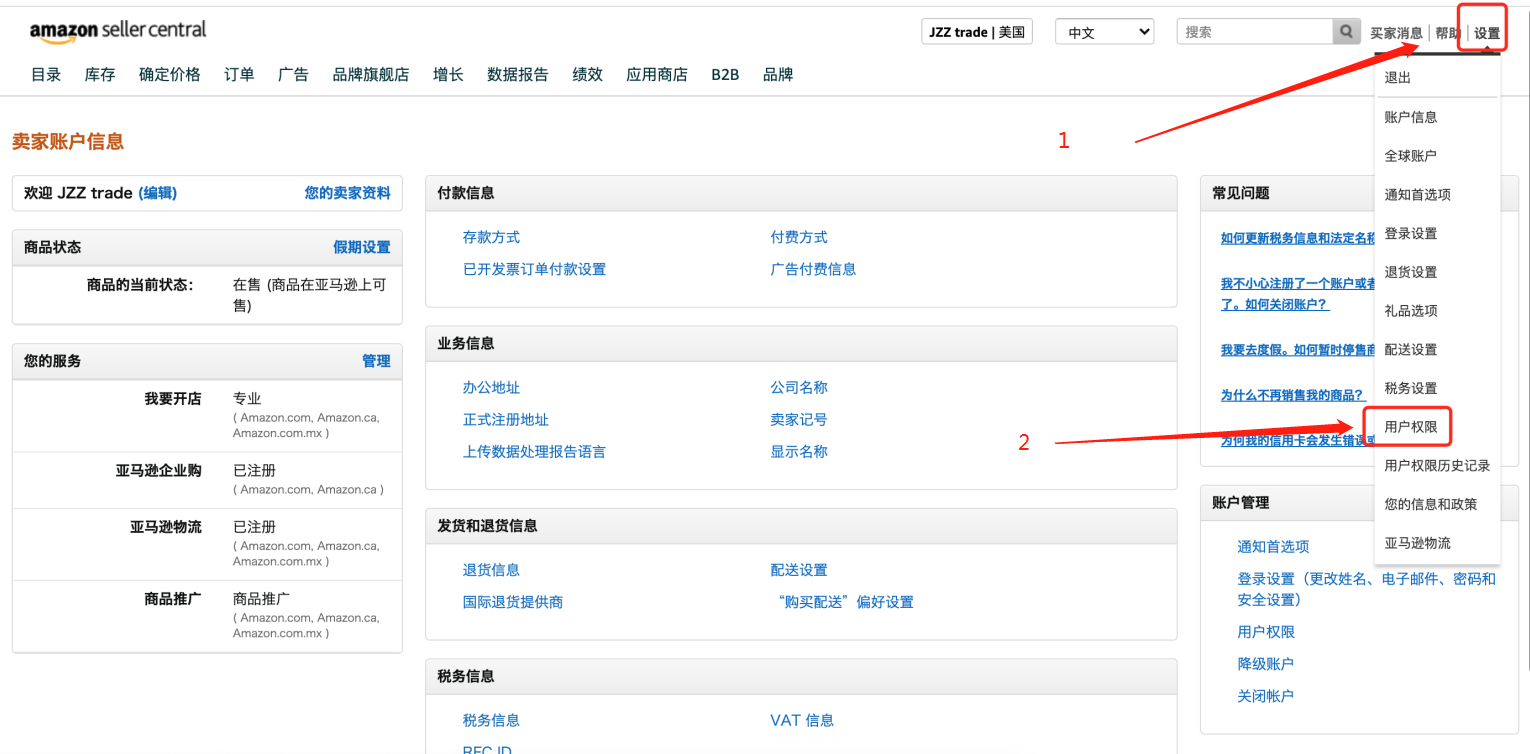The width and height of the screenshot is (1530, 754).
Task: Open 用户权限 link under 账户管理
Action: (x=1266, y=632)
